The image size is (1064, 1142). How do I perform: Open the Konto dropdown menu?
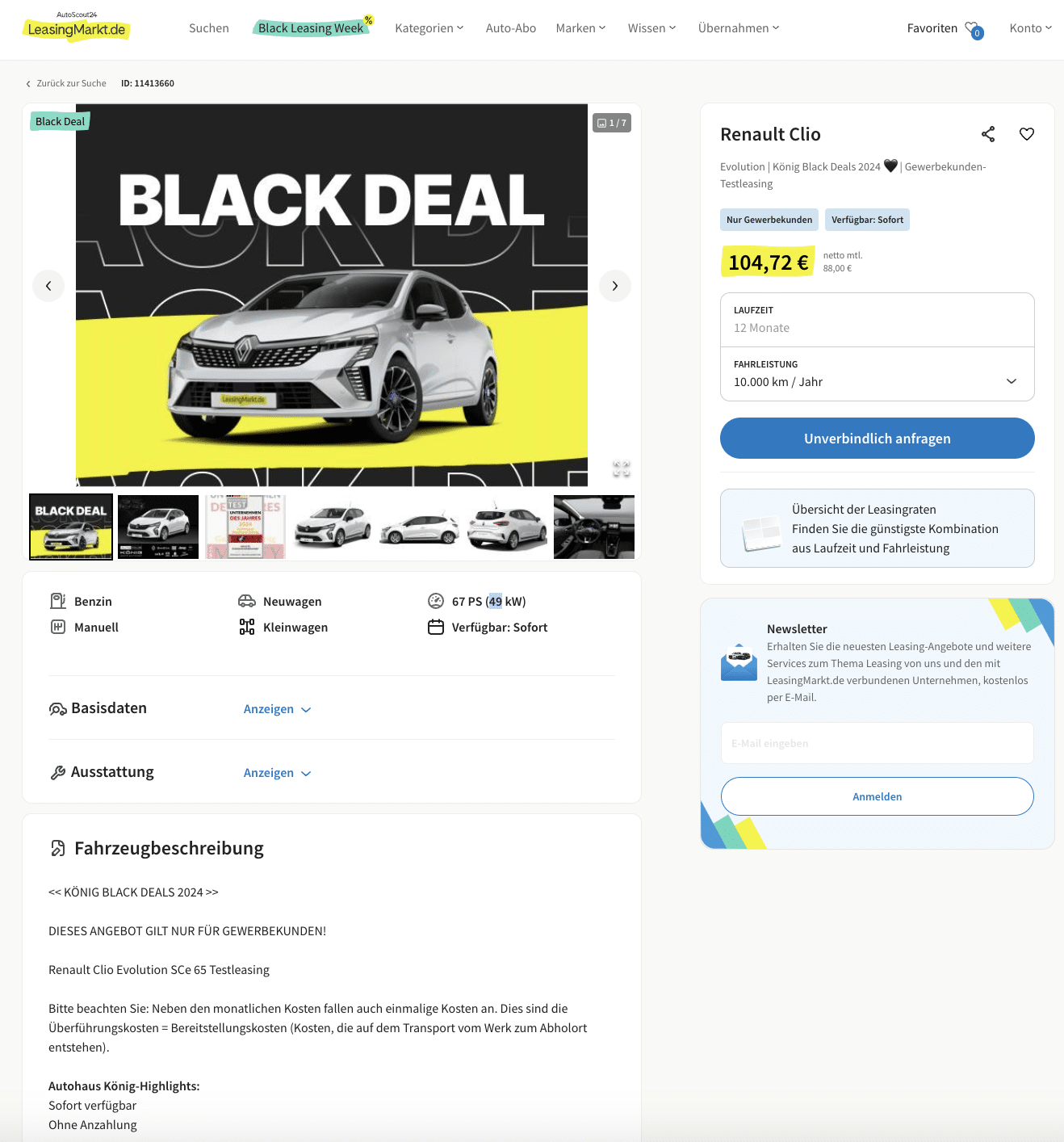pos(1031,28)
